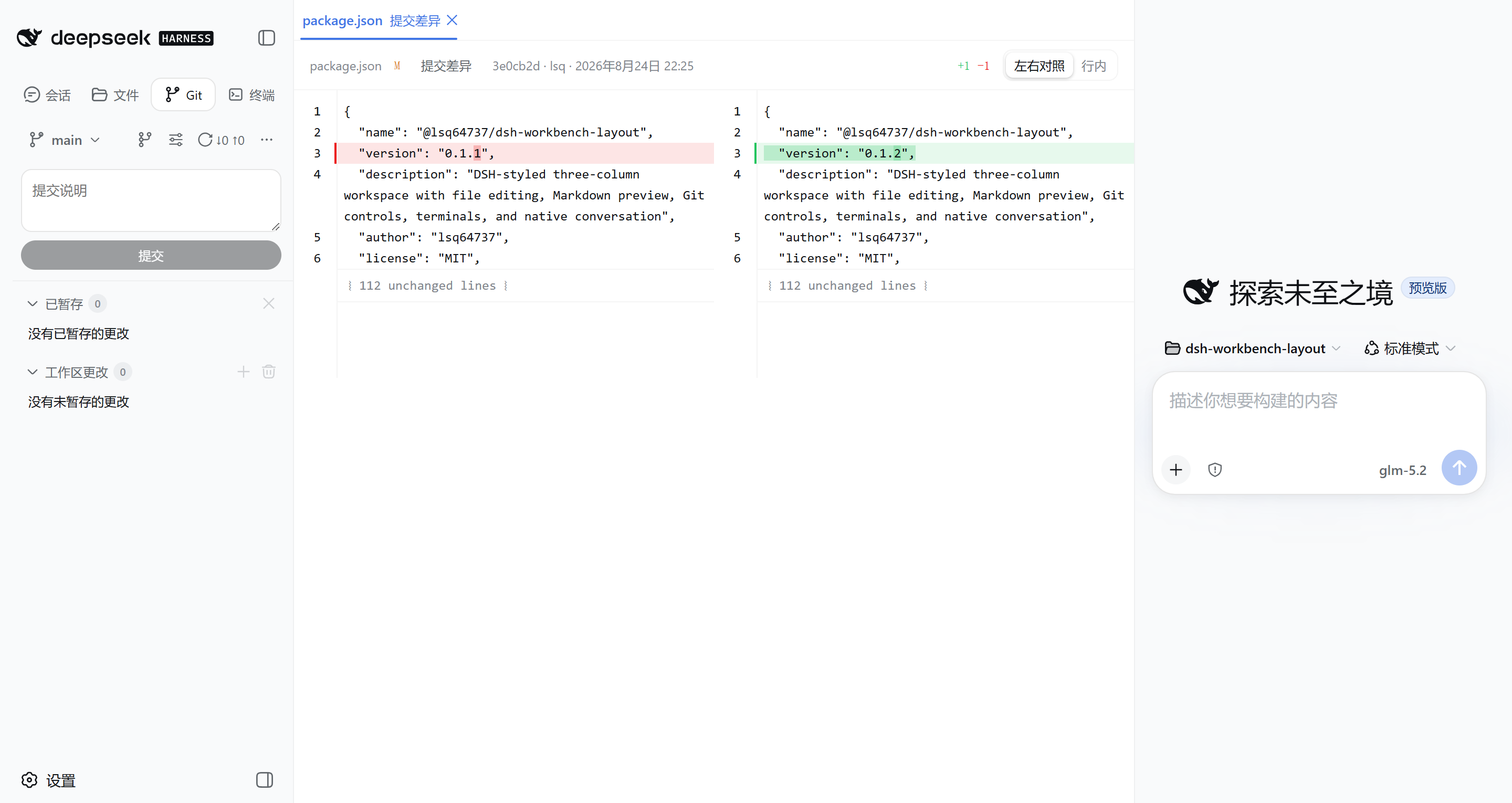The image size is (1512, 803).
Task: Discard all changes with the trash icon
Action: click(x=269, y=372)
